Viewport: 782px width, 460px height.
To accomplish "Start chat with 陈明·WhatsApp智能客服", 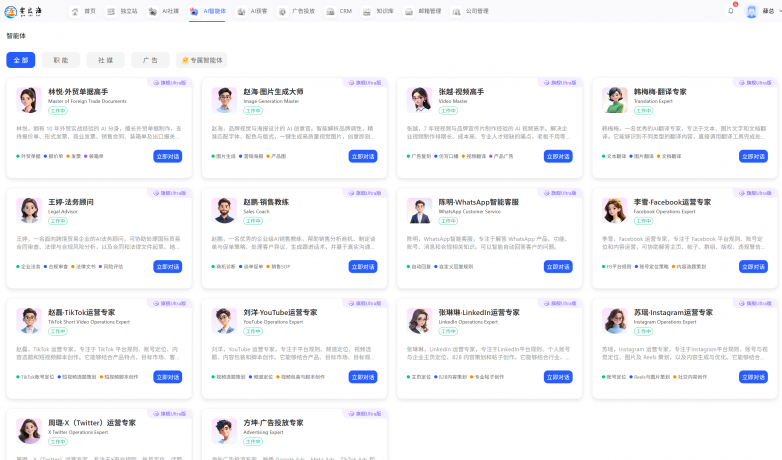I will point(558,266).
